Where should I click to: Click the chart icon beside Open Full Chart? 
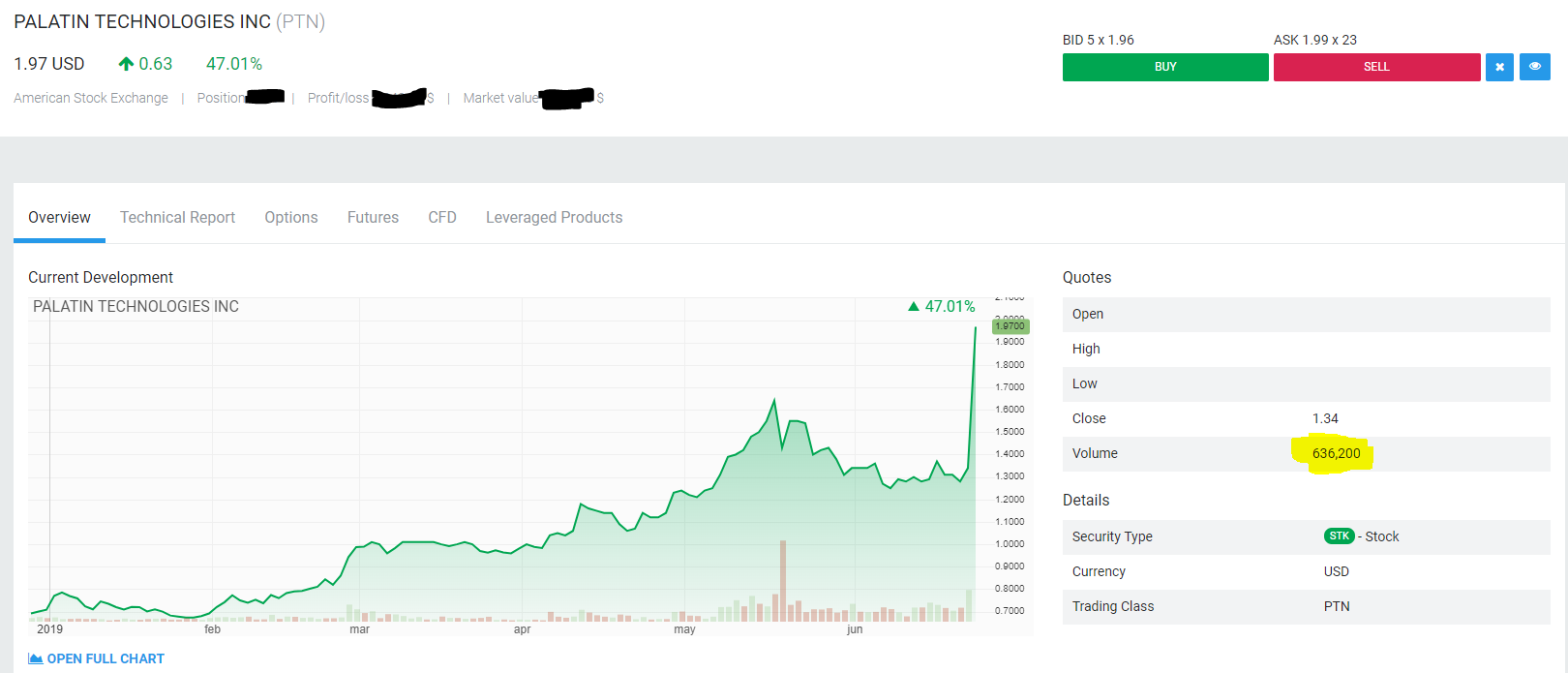[x=36, y=658]
